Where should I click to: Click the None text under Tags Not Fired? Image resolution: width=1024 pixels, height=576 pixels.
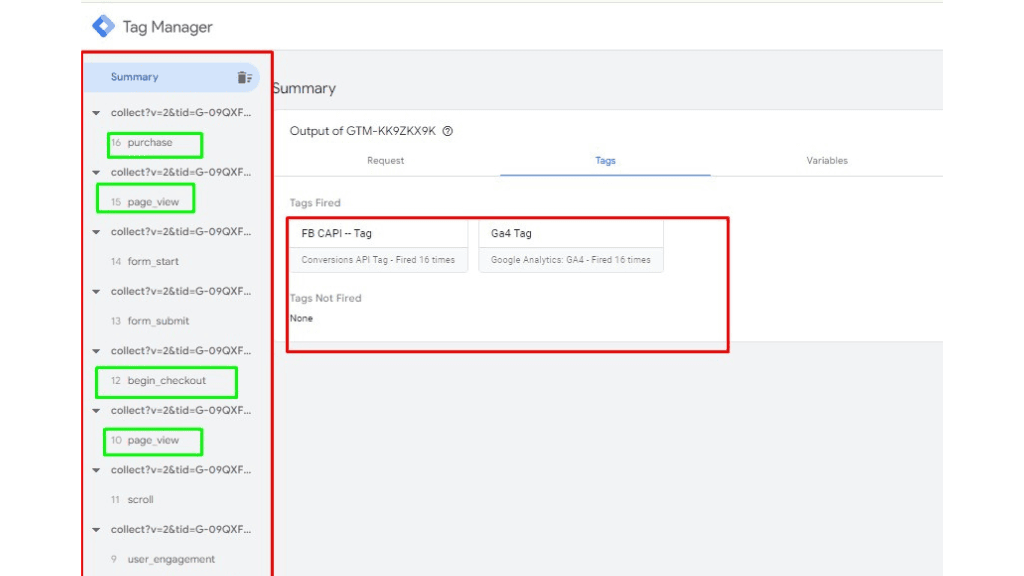[x=301, y=318]
